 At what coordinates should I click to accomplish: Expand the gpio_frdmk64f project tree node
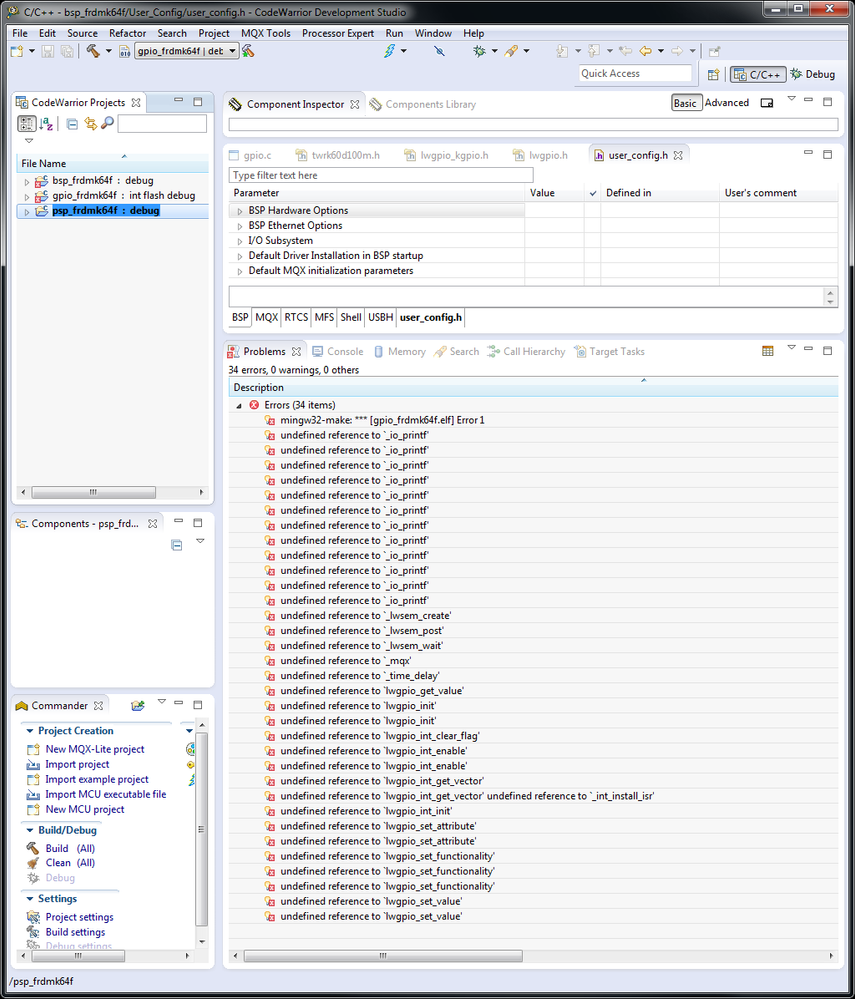click(x=27, y=197)
